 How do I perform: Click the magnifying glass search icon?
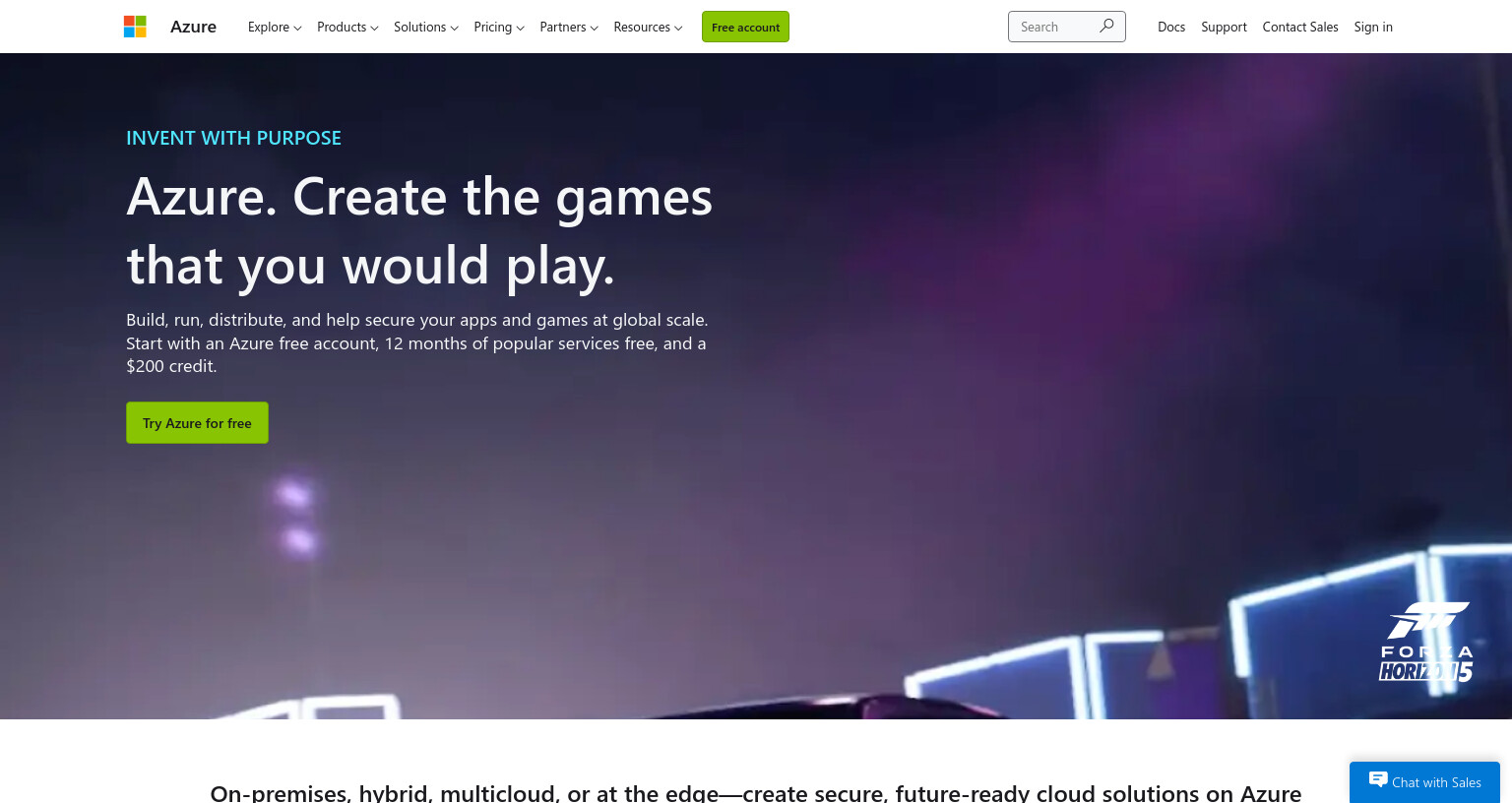[x=1106, y=27]
